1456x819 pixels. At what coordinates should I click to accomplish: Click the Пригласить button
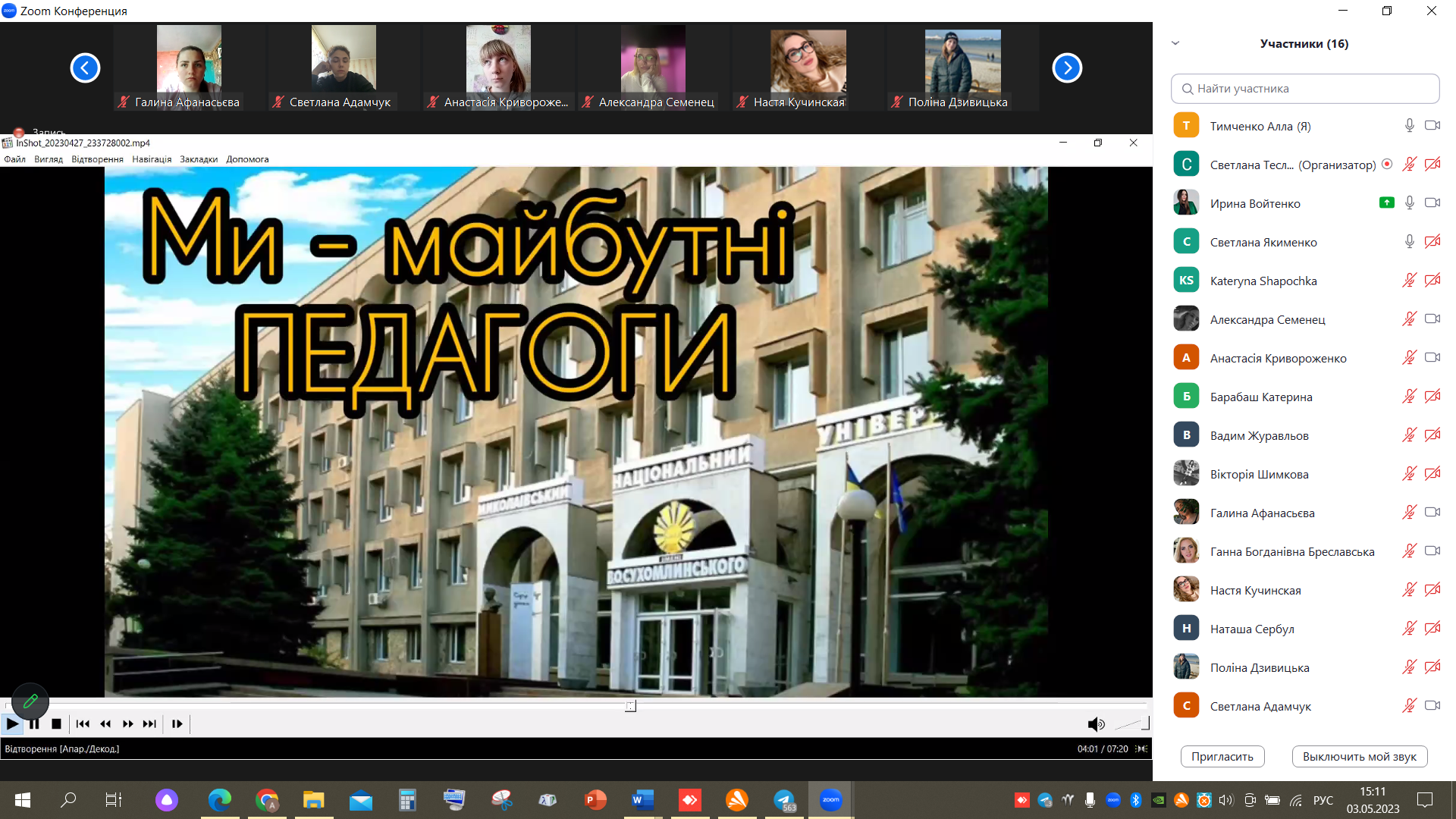[1222, 756]
